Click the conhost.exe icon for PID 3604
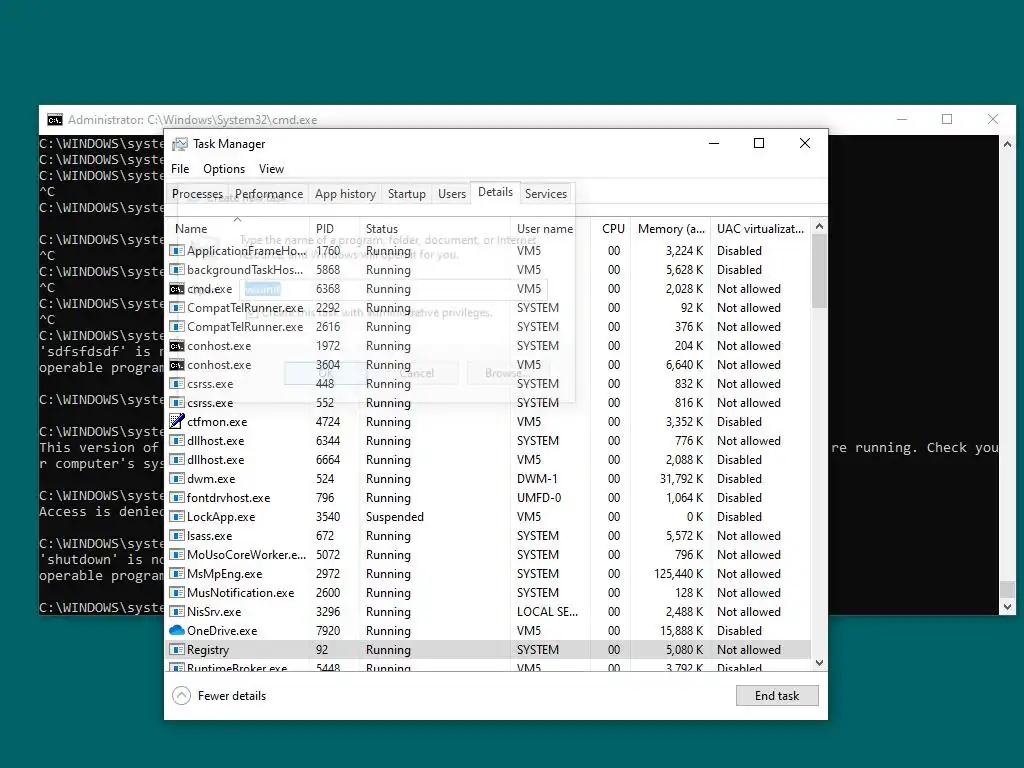The height and width of the screenshot is (768, 1024). [x=176, y=364]
